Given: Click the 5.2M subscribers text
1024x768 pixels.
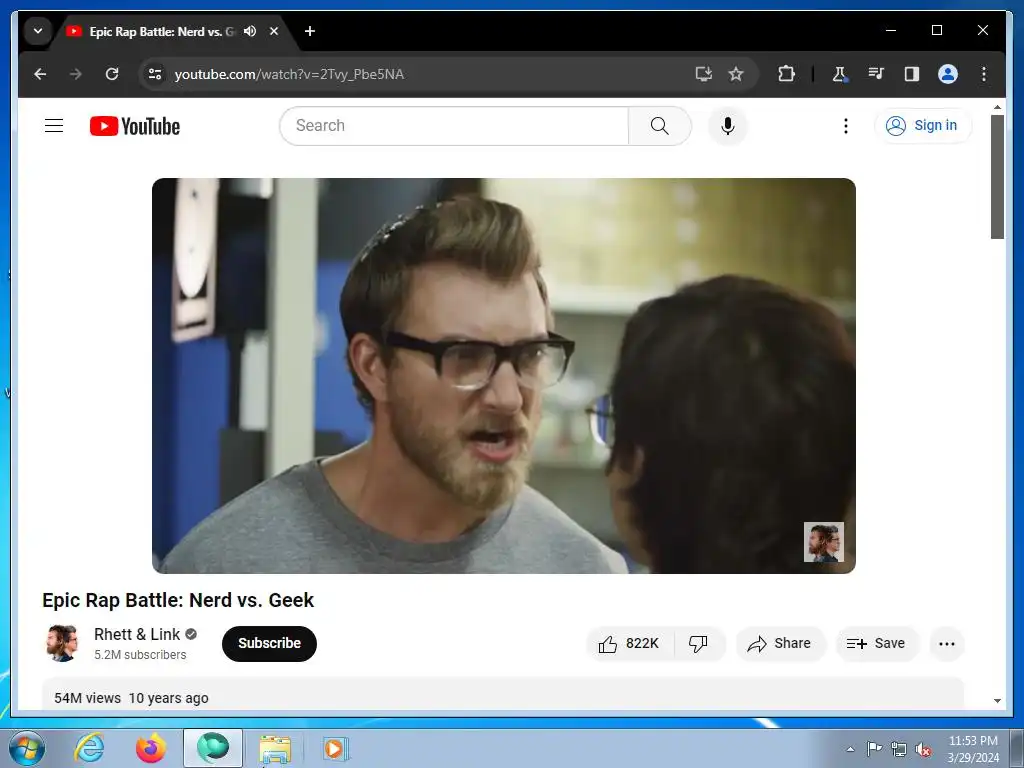Looking at the screenshot, I should tap(140, 654).
